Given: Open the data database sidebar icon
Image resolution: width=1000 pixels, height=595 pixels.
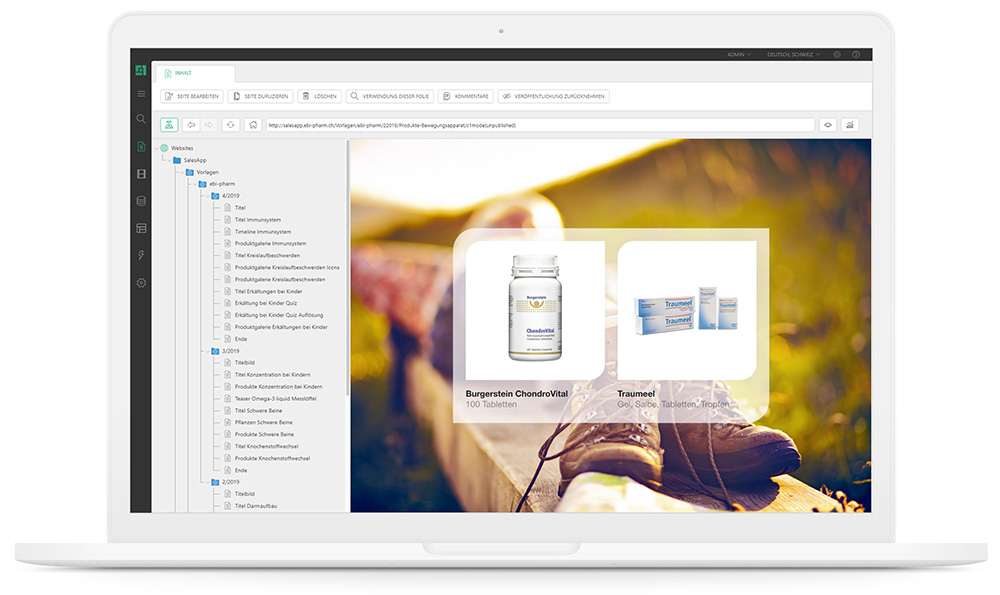Looking at the screenshot, I should [141, 201].
